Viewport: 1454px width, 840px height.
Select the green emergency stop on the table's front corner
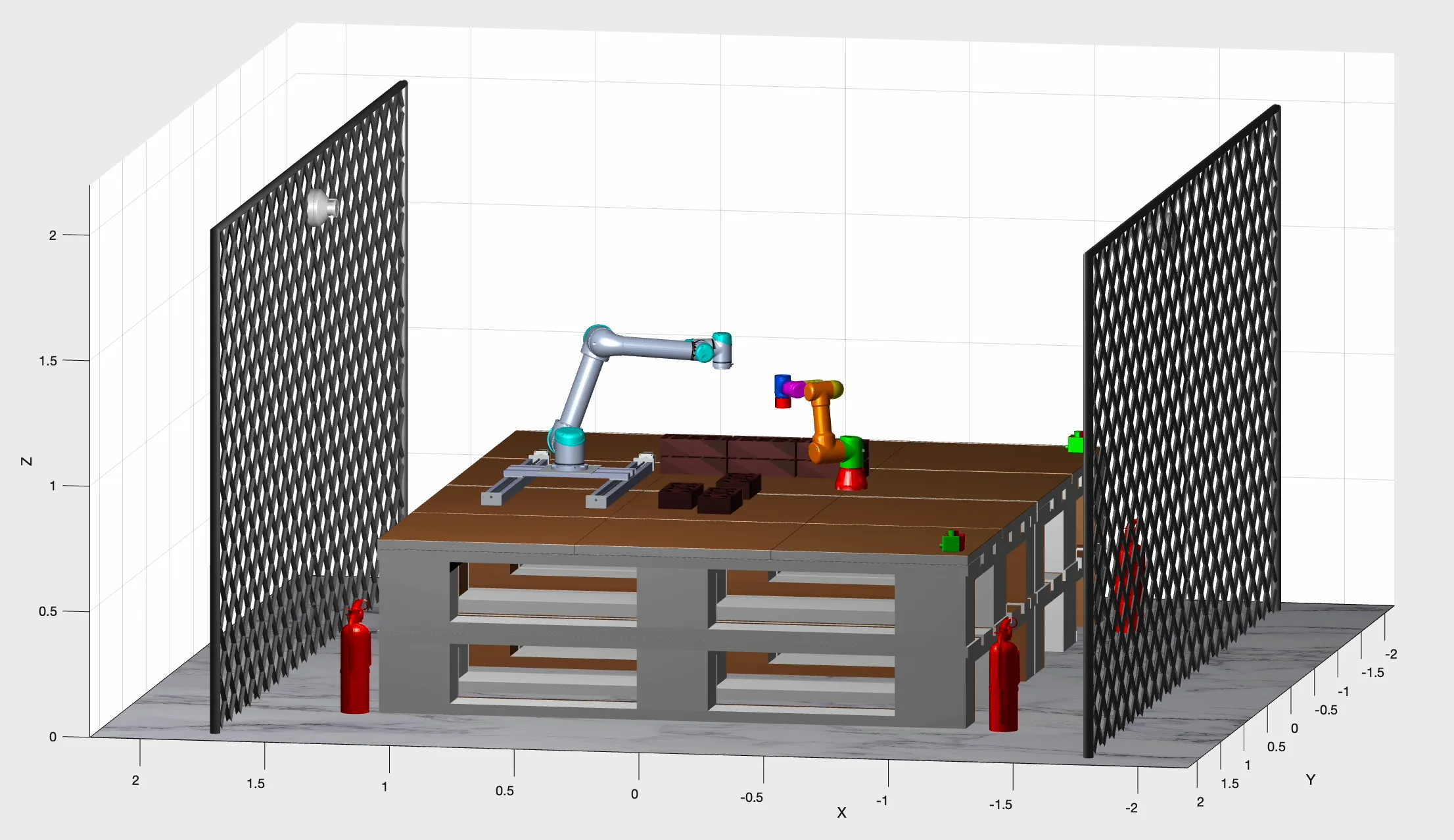(952, 541)
